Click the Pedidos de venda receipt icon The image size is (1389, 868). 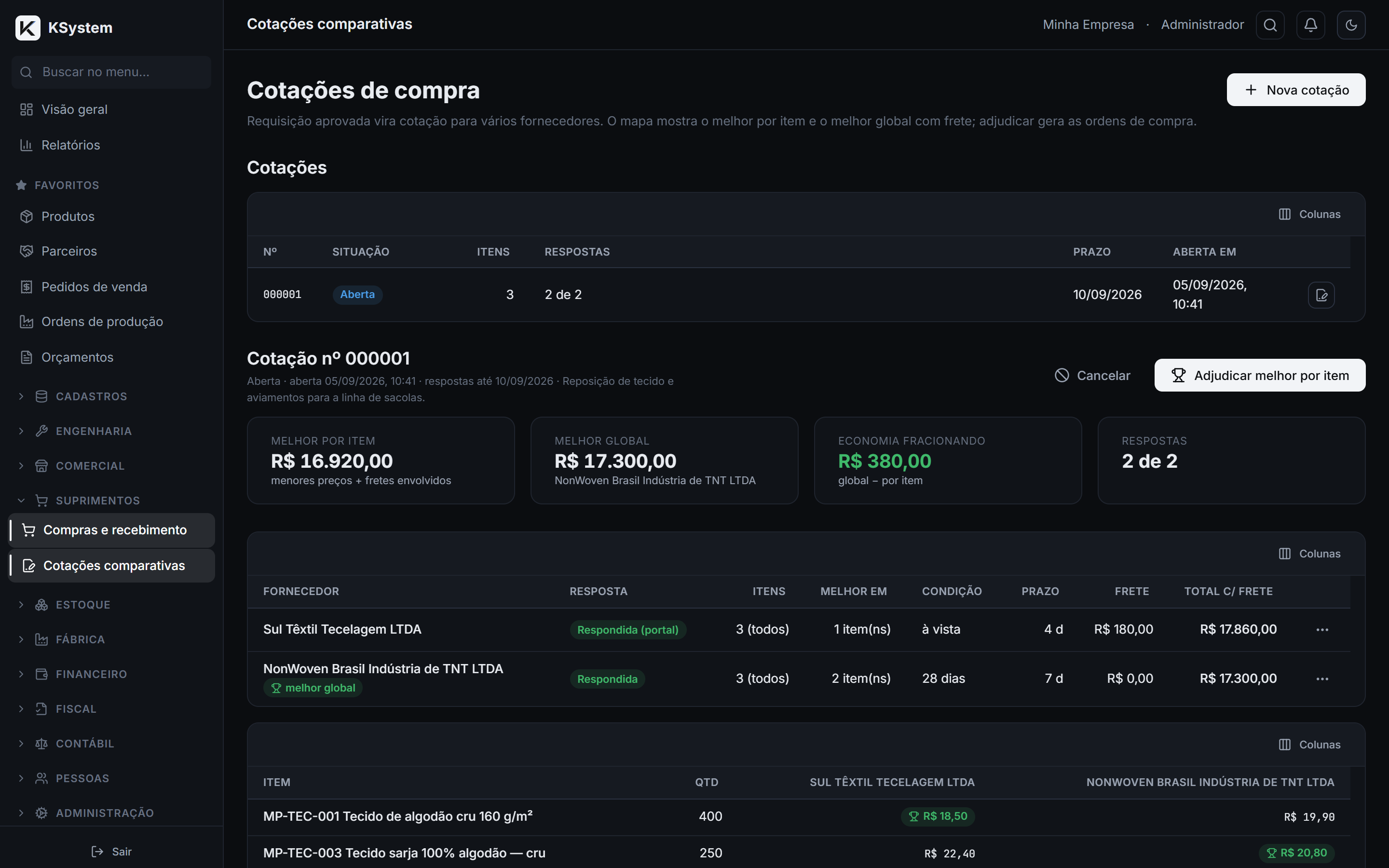[27, 287]
